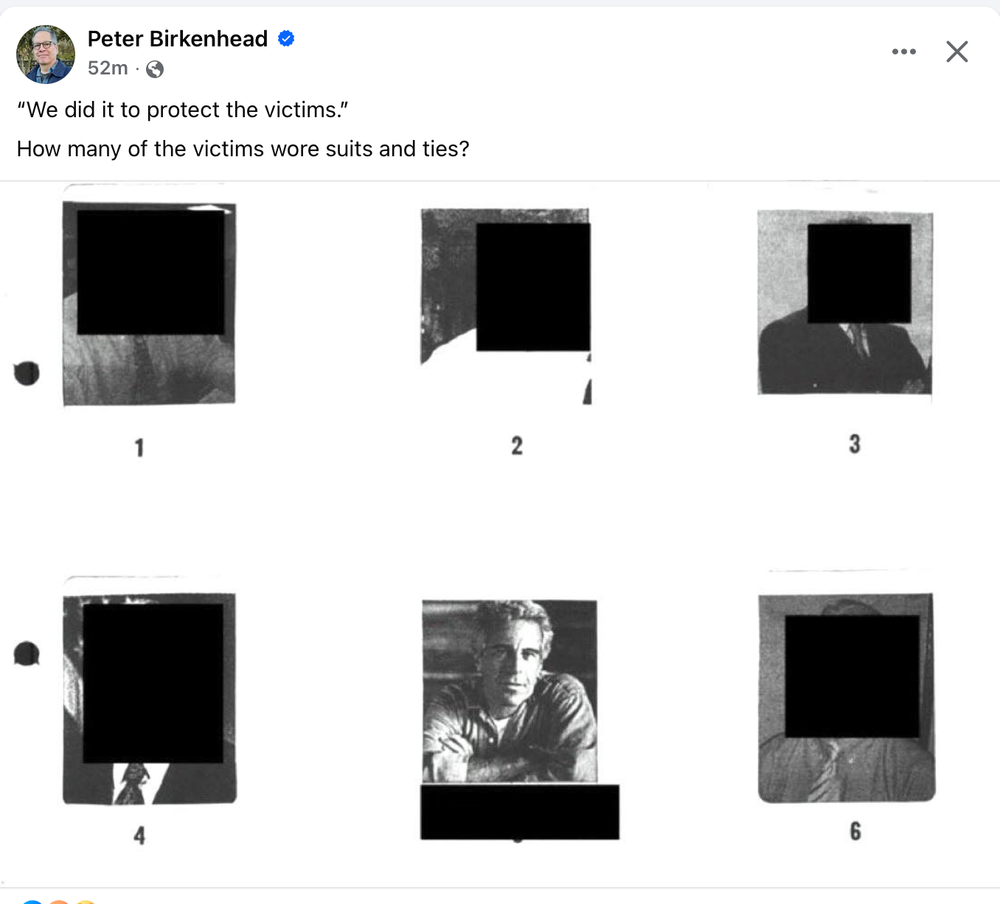Click the globe audience privacy icon
This screenshot has width=1000, height=904.
[154, 70]
